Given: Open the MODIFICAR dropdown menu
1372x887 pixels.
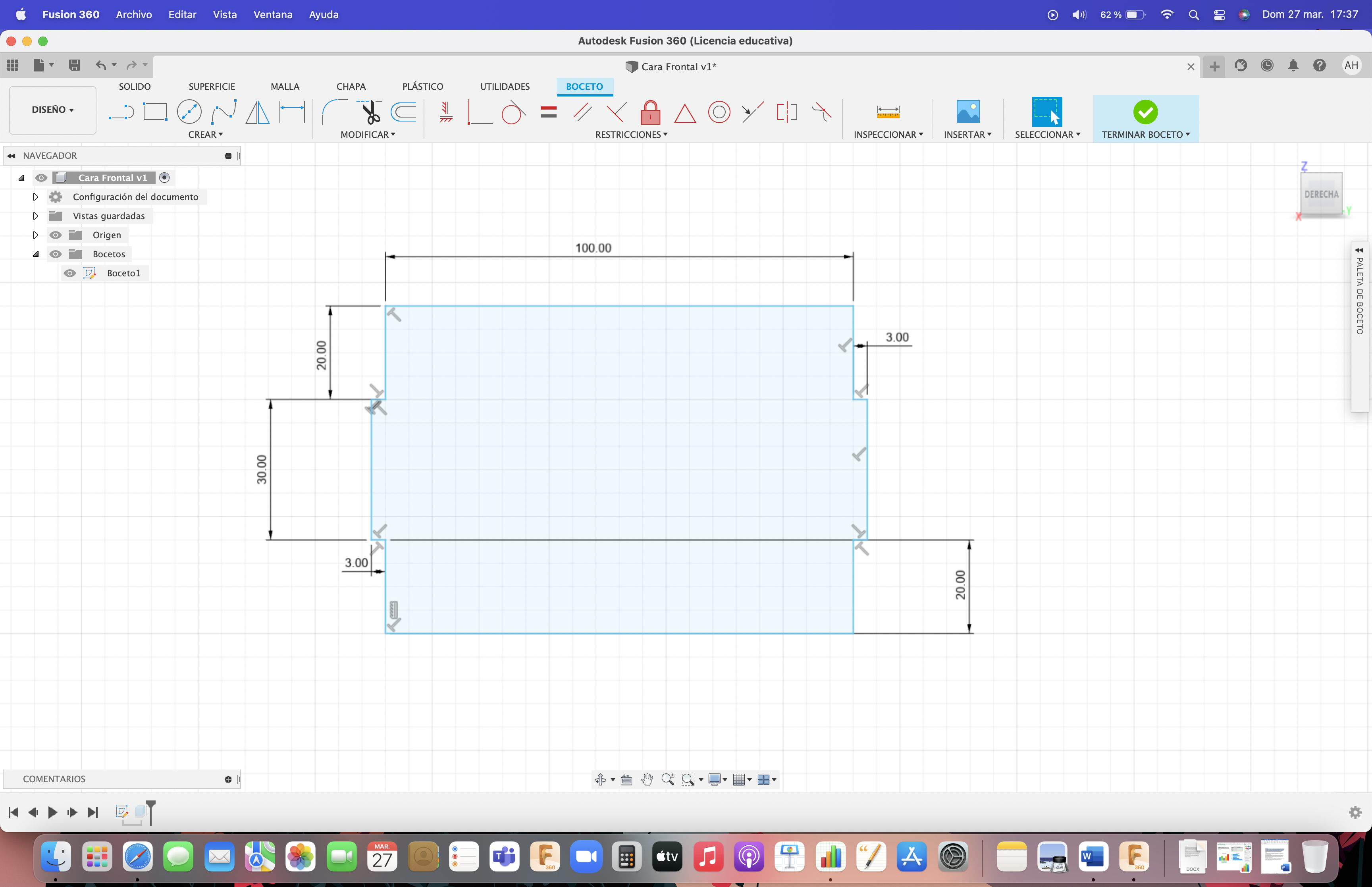Looking at the screenshot, I should [368, 134].
